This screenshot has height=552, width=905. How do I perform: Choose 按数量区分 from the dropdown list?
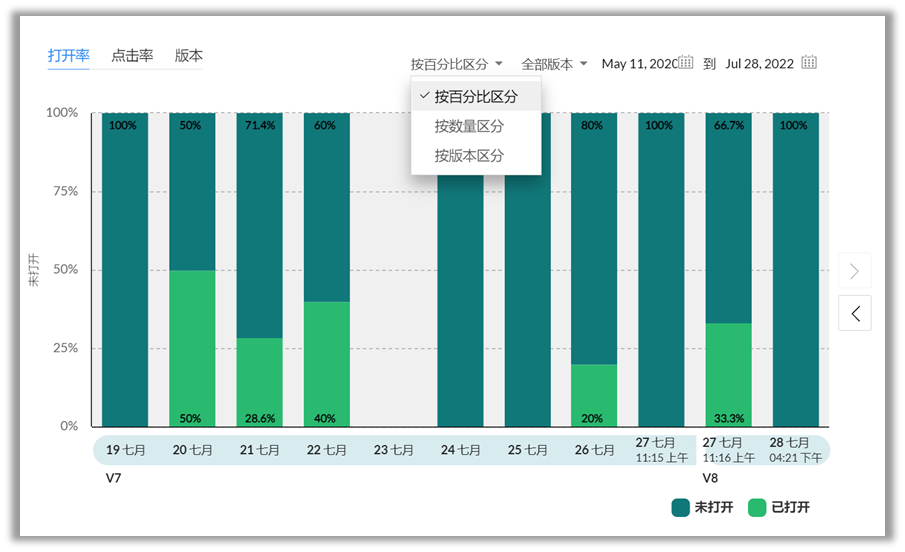(x=469, y=126)
